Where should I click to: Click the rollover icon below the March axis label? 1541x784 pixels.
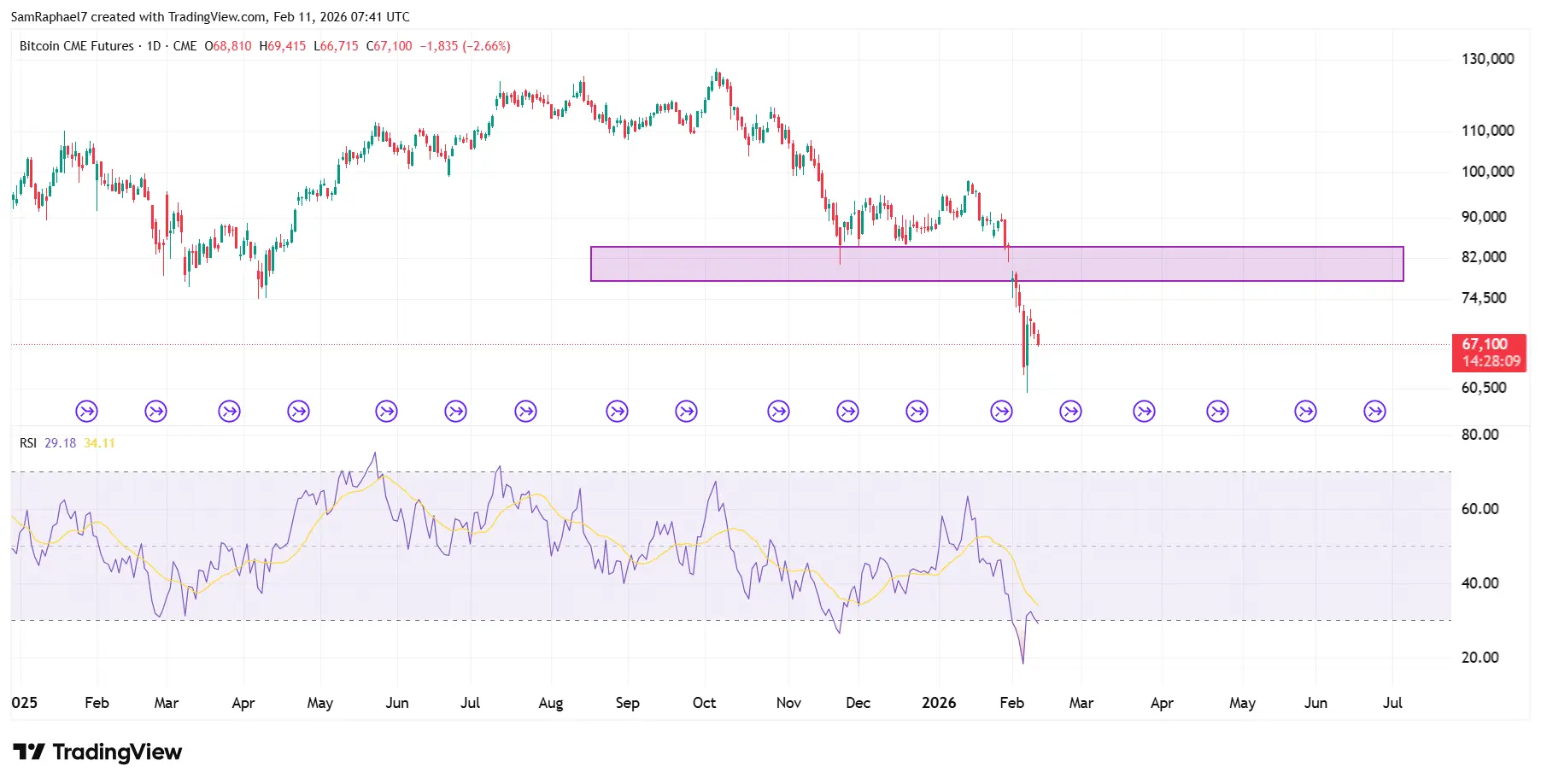click(156, 411)
